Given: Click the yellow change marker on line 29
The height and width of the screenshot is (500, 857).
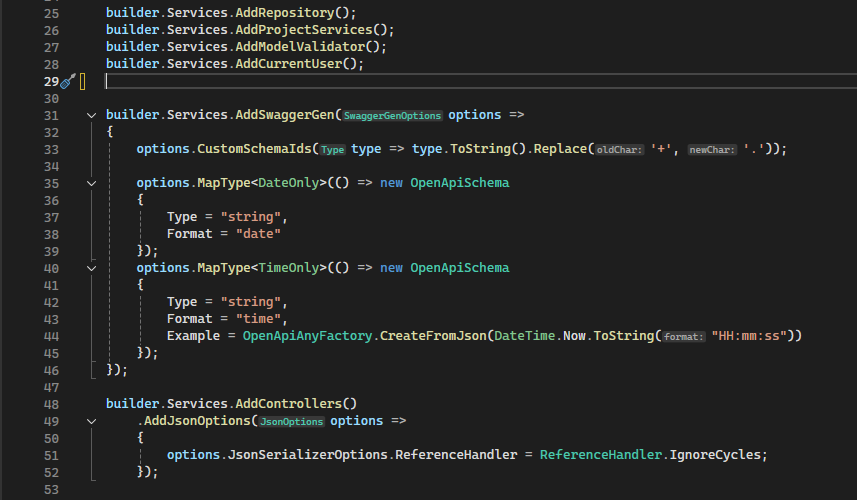Looking at the screenshot, I should [x=83, y=81].
